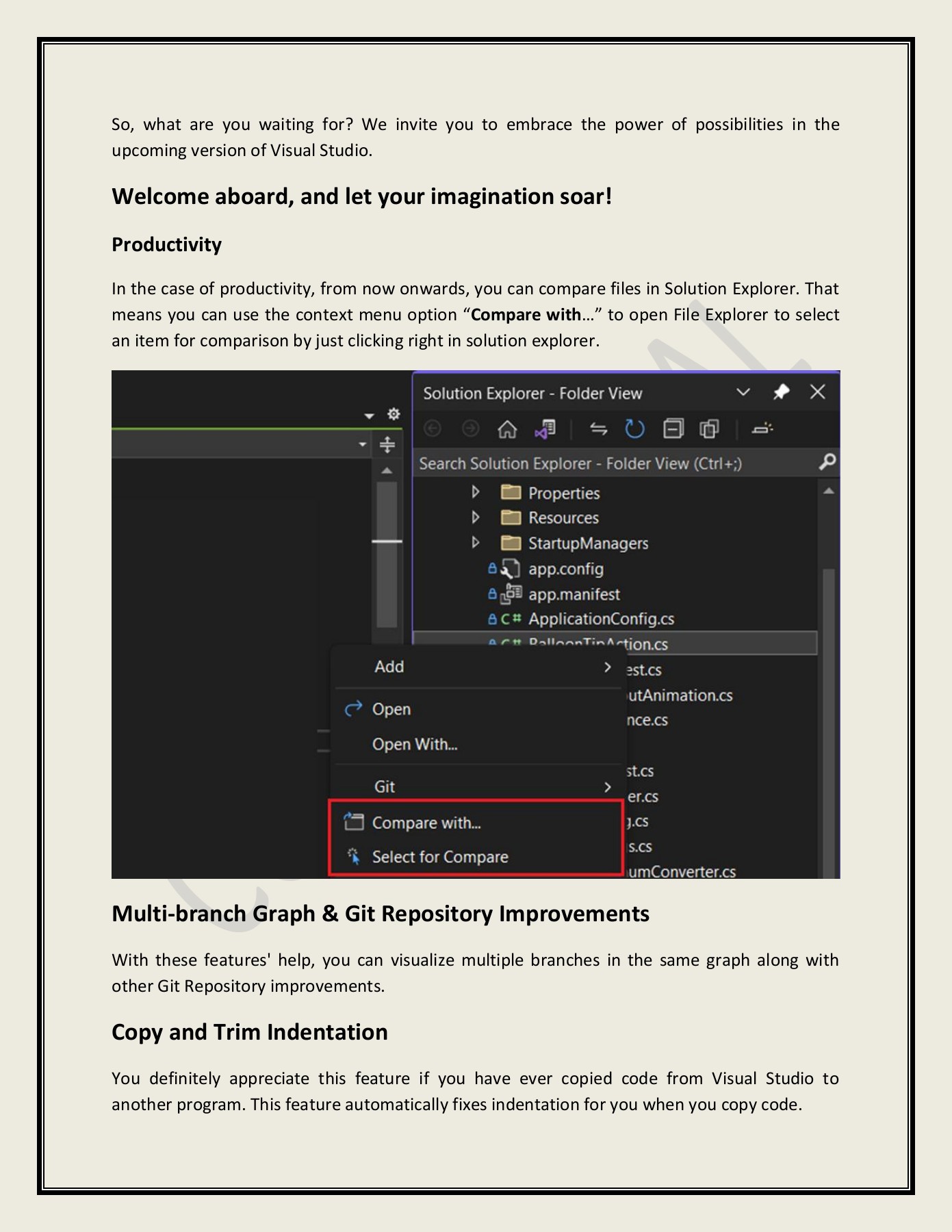Click the Home icon in Solution Explorer

(x=507, y=429)
